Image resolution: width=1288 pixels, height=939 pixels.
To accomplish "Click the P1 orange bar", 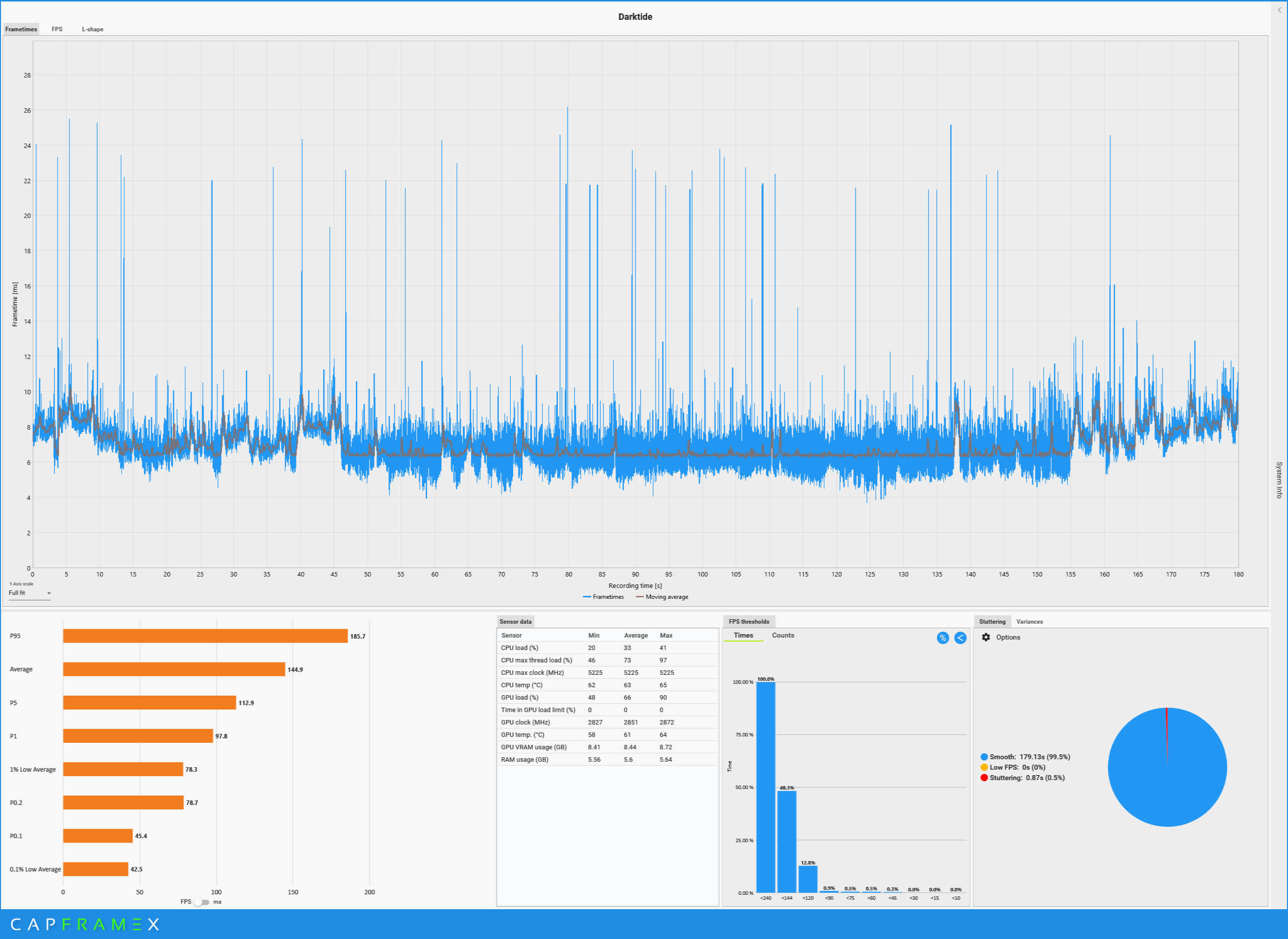I will coord(138,736).
